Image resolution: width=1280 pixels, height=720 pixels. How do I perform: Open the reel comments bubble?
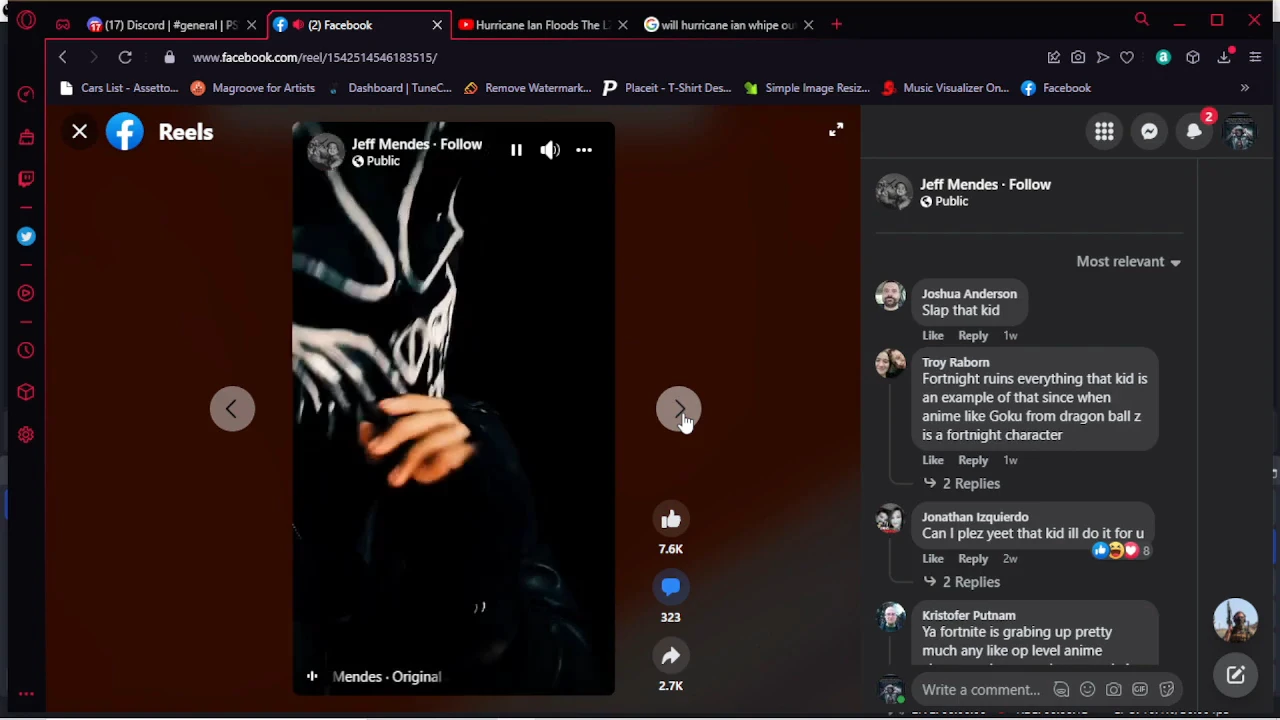[x=670, y=587]
